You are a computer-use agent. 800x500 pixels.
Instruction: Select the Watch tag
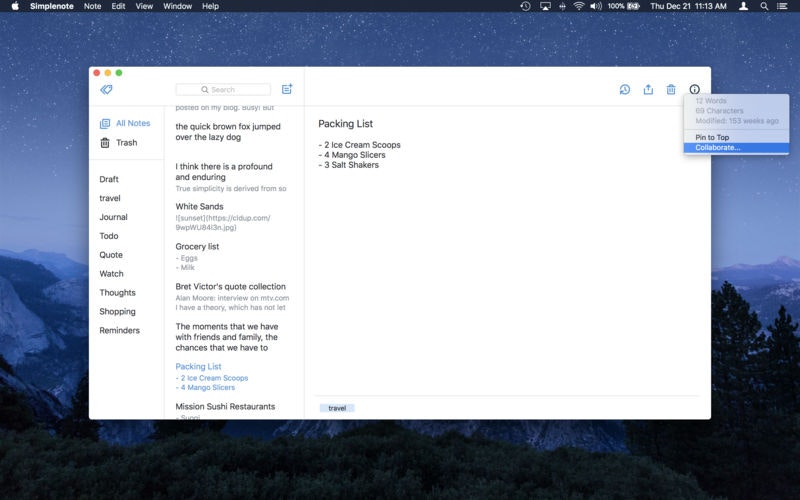pyautogui.click(x=111, y=273)
